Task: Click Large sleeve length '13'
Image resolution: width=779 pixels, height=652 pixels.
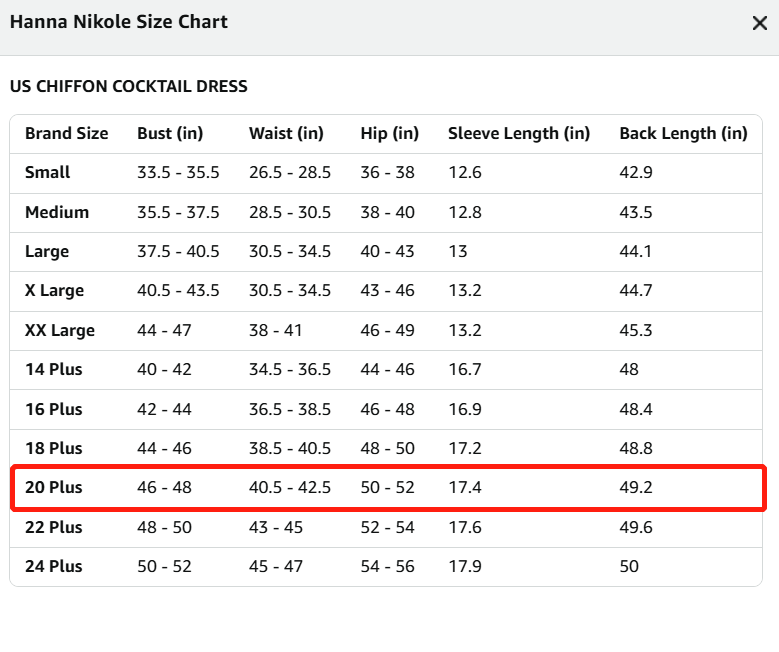Action: 458,251
